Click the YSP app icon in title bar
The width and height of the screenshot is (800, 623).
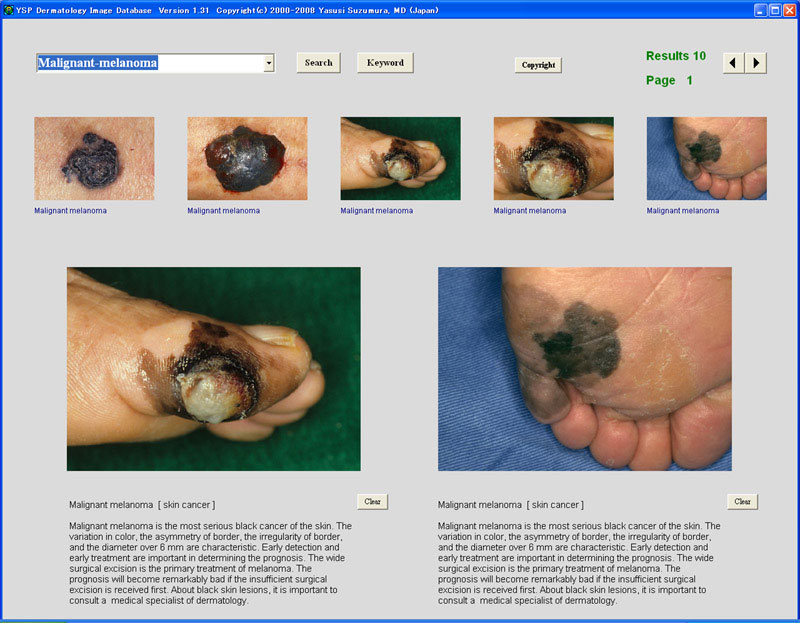pos(8,10)
